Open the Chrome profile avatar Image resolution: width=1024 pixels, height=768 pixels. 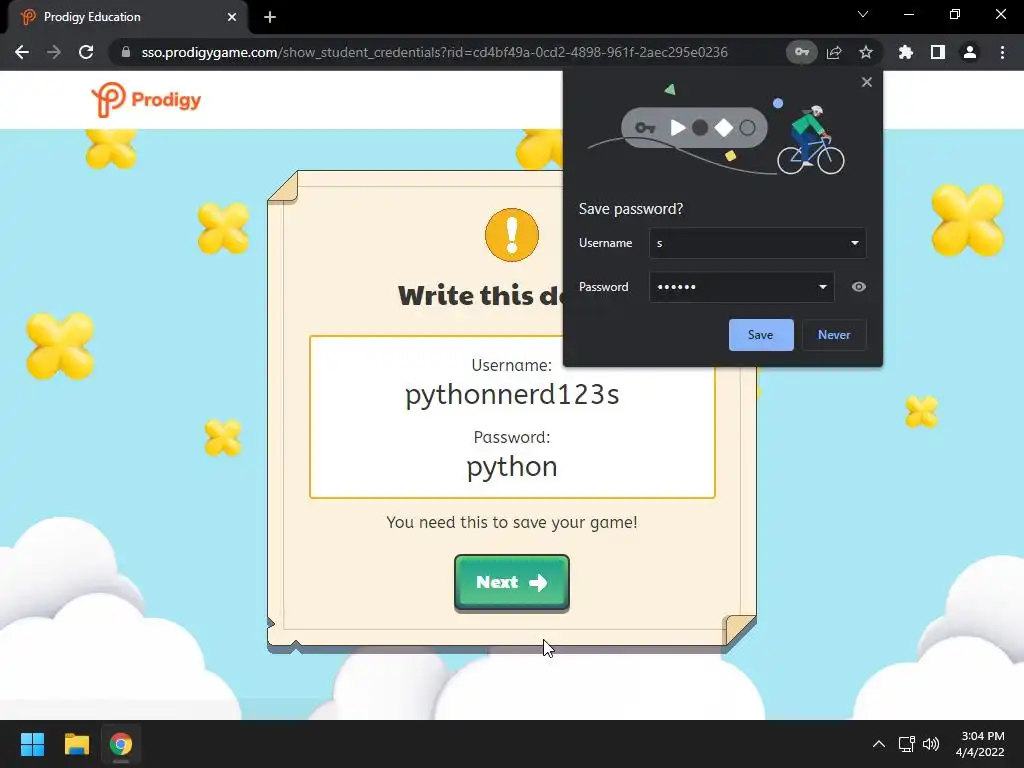click(970, 52)
